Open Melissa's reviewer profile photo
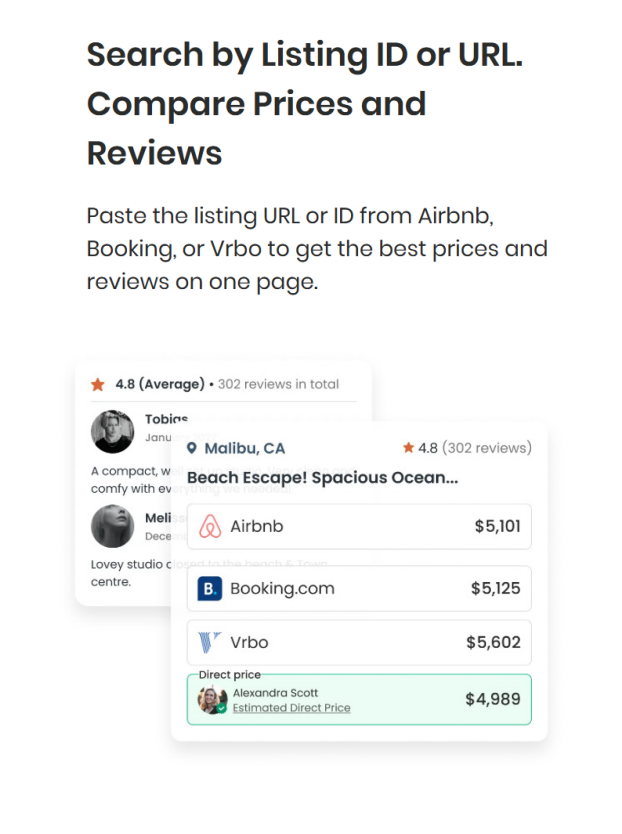 tap(112, 526)
